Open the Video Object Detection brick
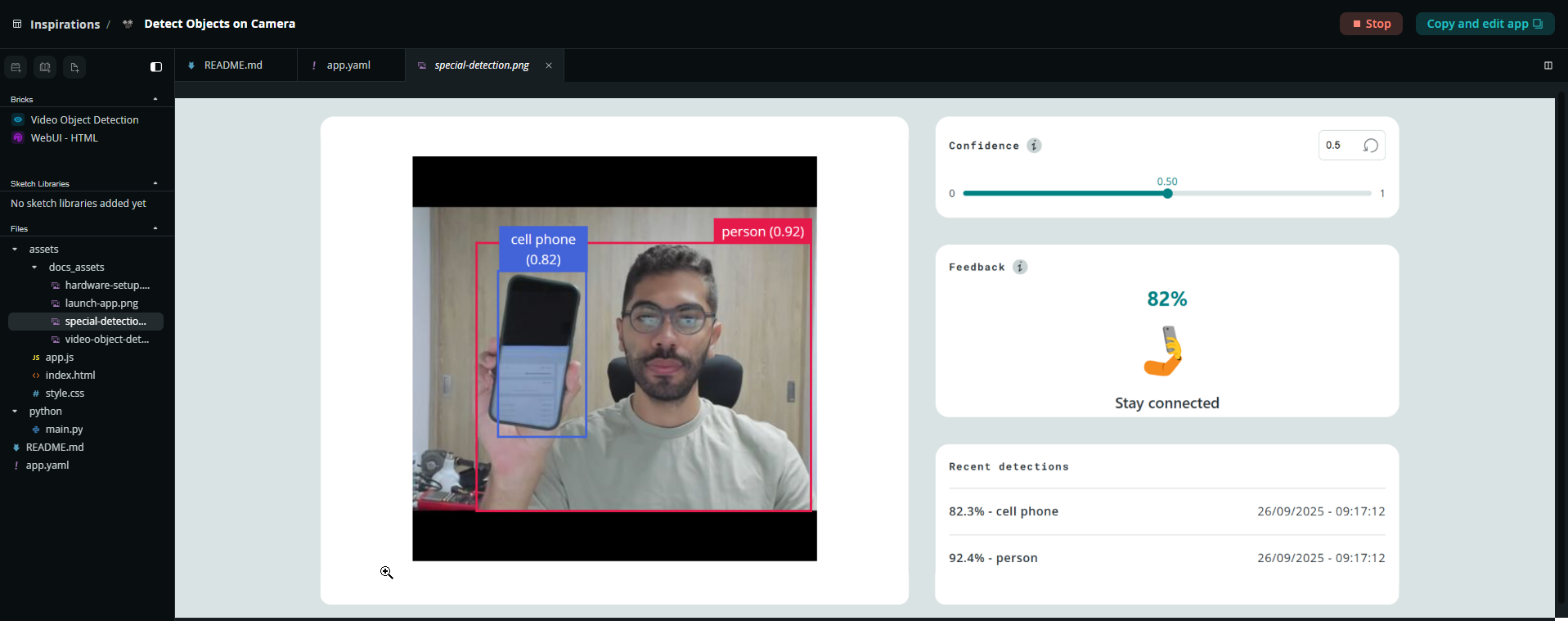Screen dimensions: 1568x621 point(84,119)
